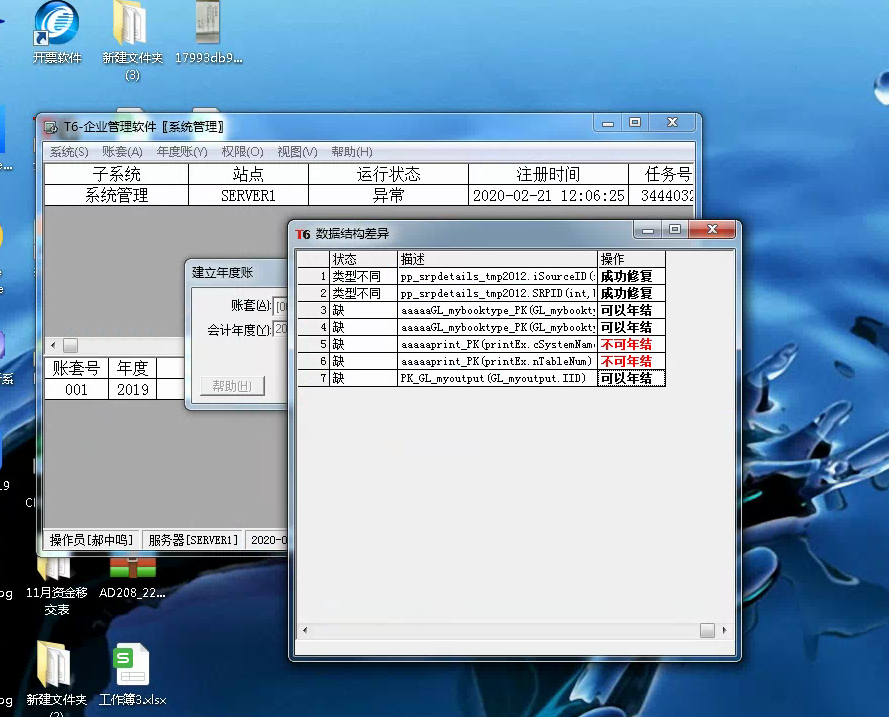
Task: Click the 会计年度(Y) input field
Action: (x=280, y=329)
